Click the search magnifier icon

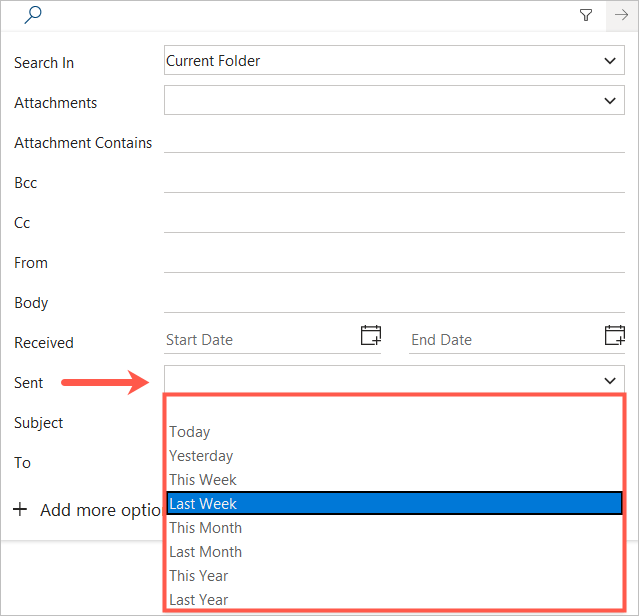tap(33, 15)
